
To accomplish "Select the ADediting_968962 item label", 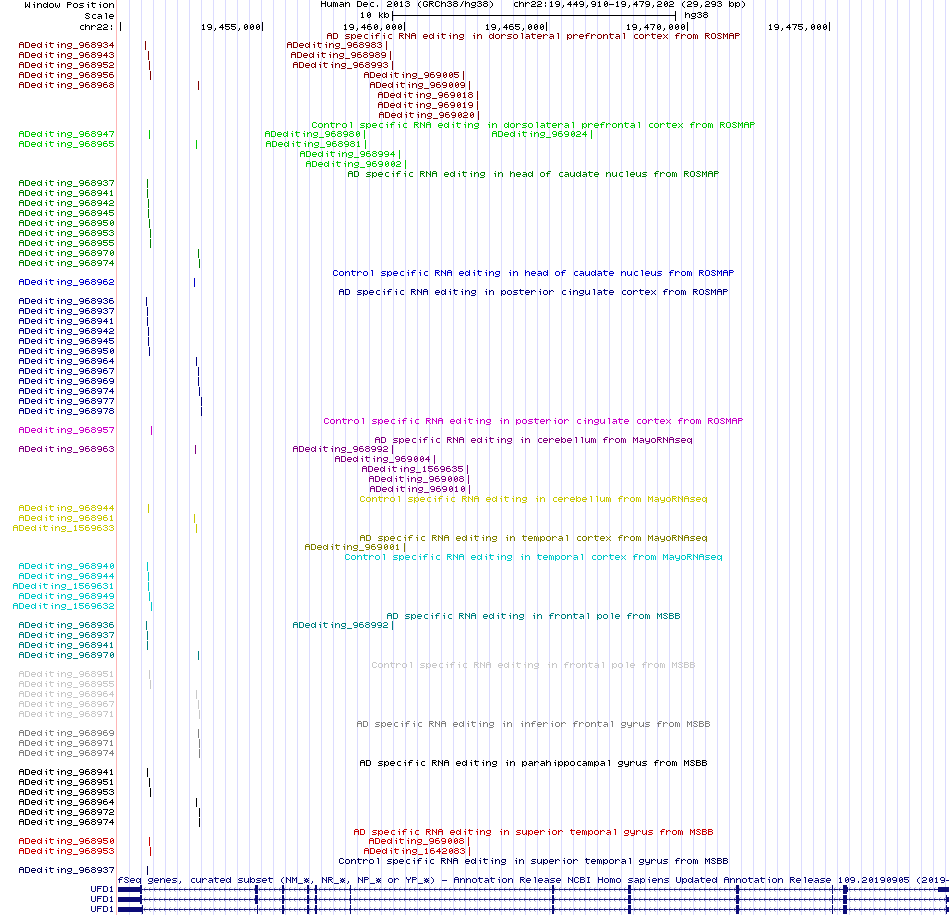I will click(66, 282).
